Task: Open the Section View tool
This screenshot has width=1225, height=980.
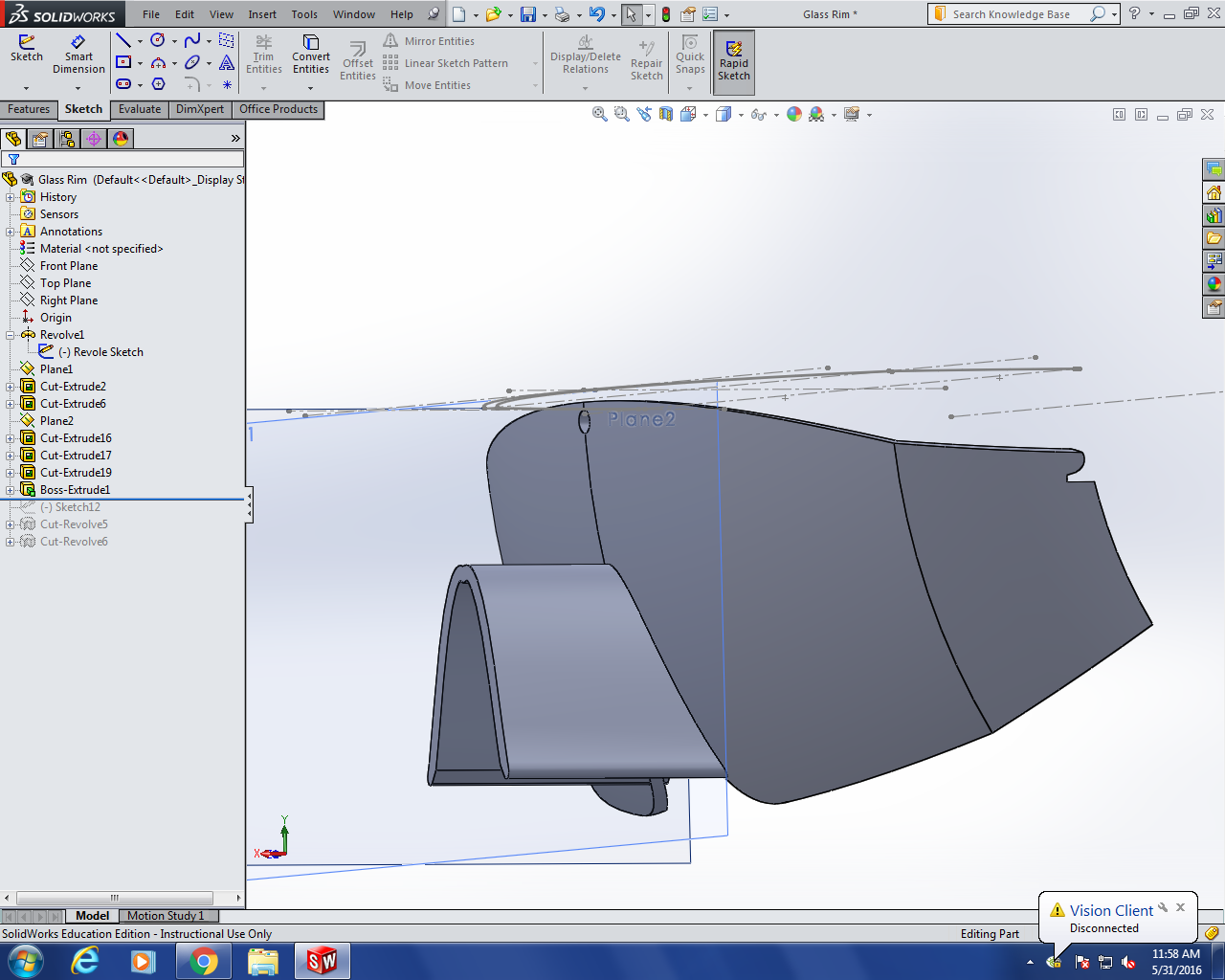Action: (x=665, y=115)
